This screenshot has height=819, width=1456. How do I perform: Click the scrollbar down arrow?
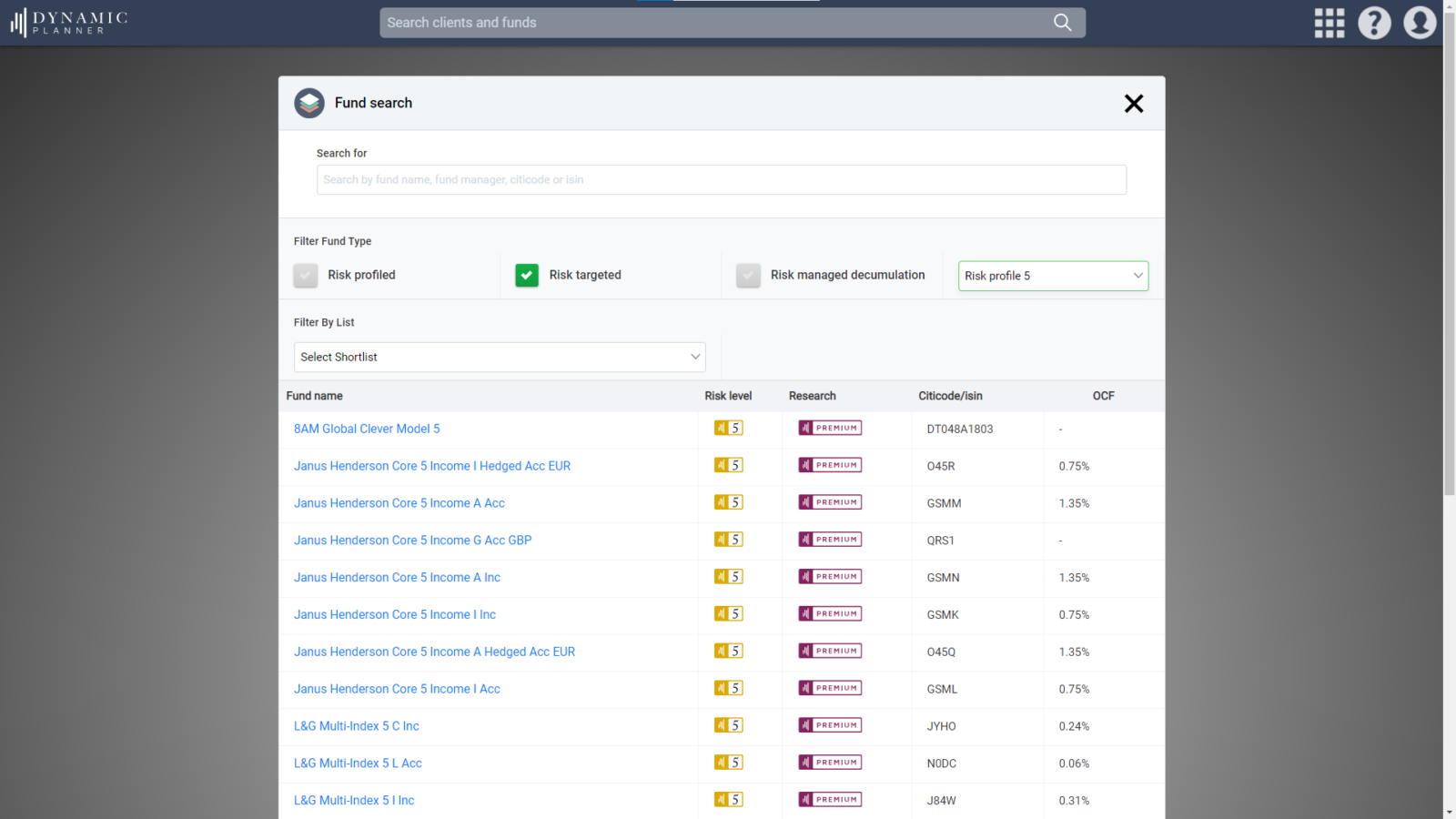[x=1449, y=813]
